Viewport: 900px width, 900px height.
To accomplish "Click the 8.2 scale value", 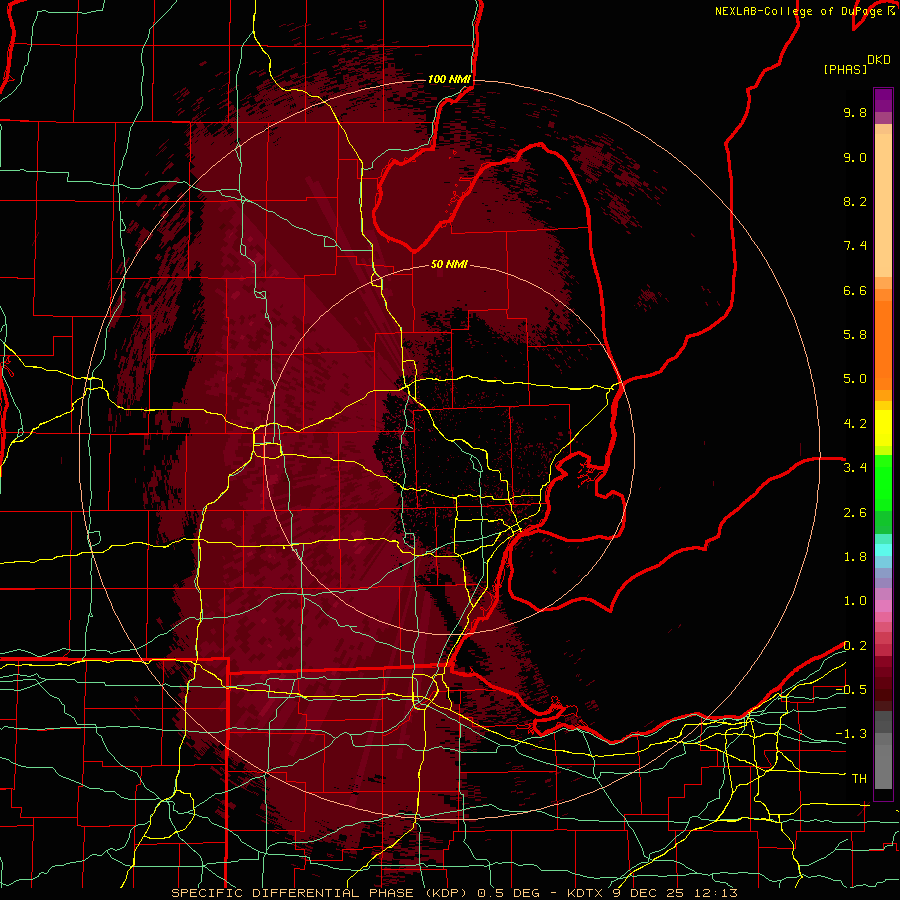I will coord(855,201).
